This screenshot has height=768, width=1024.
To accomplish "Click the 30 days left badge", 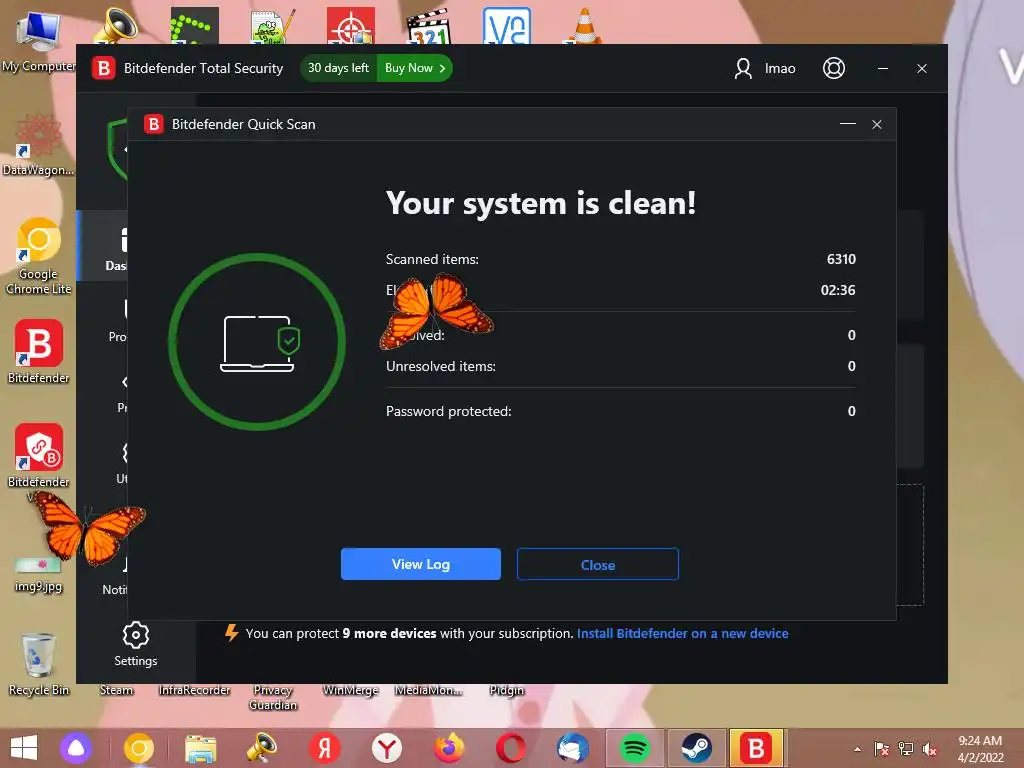I will pyautogui.click(x=338, y=68).
